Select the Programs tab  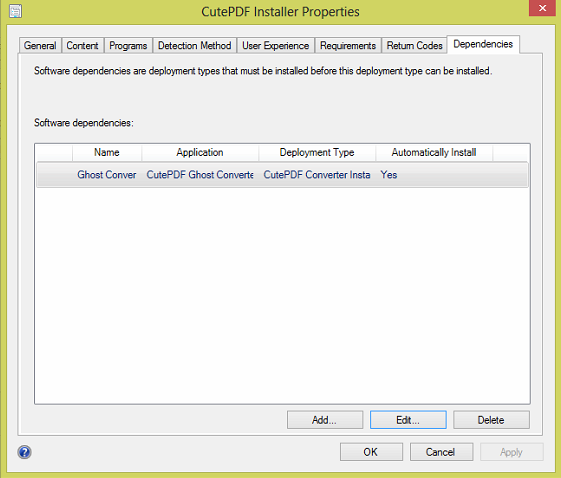click(x=128, y=45)
